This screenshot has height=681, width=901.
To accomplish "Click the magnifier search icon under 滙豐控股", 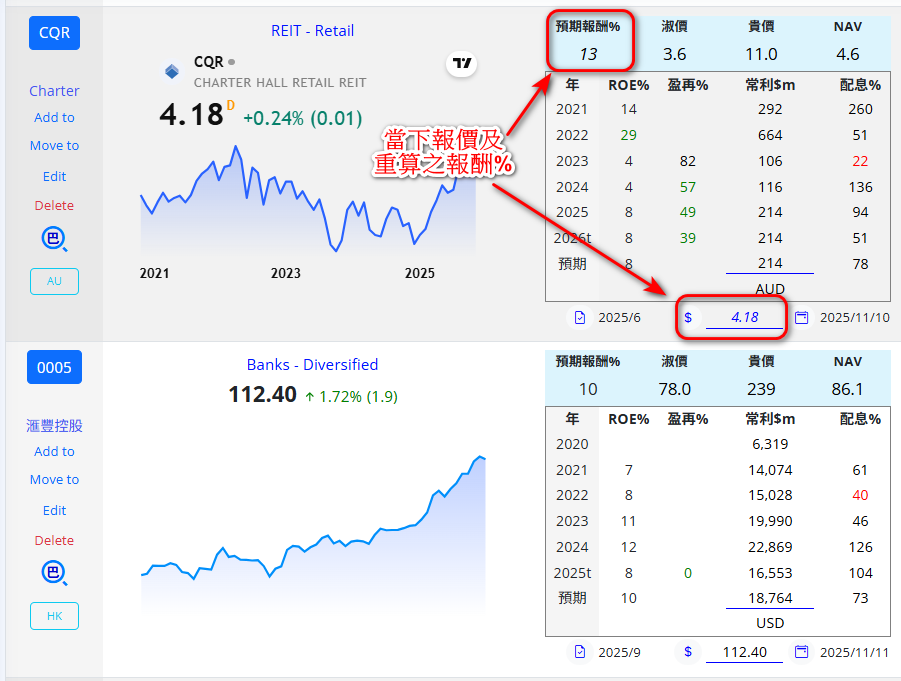I will point(54,573).
